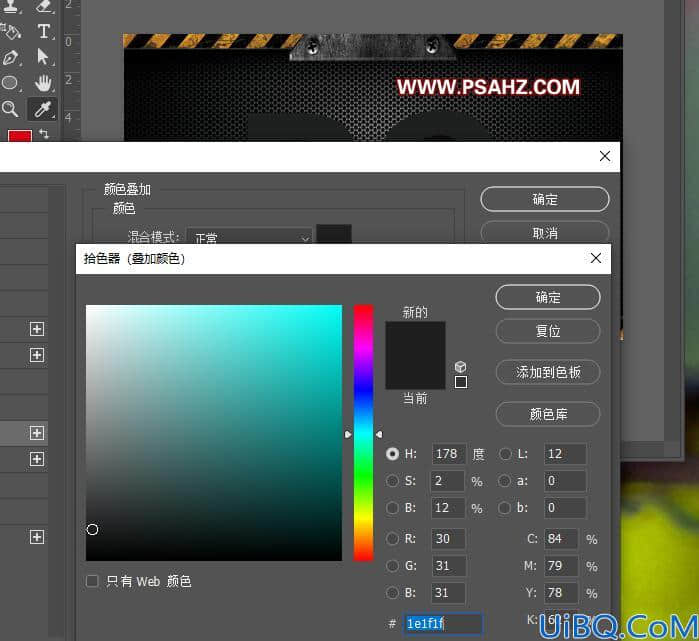Click the brightness B percentage field

(448, 508)
